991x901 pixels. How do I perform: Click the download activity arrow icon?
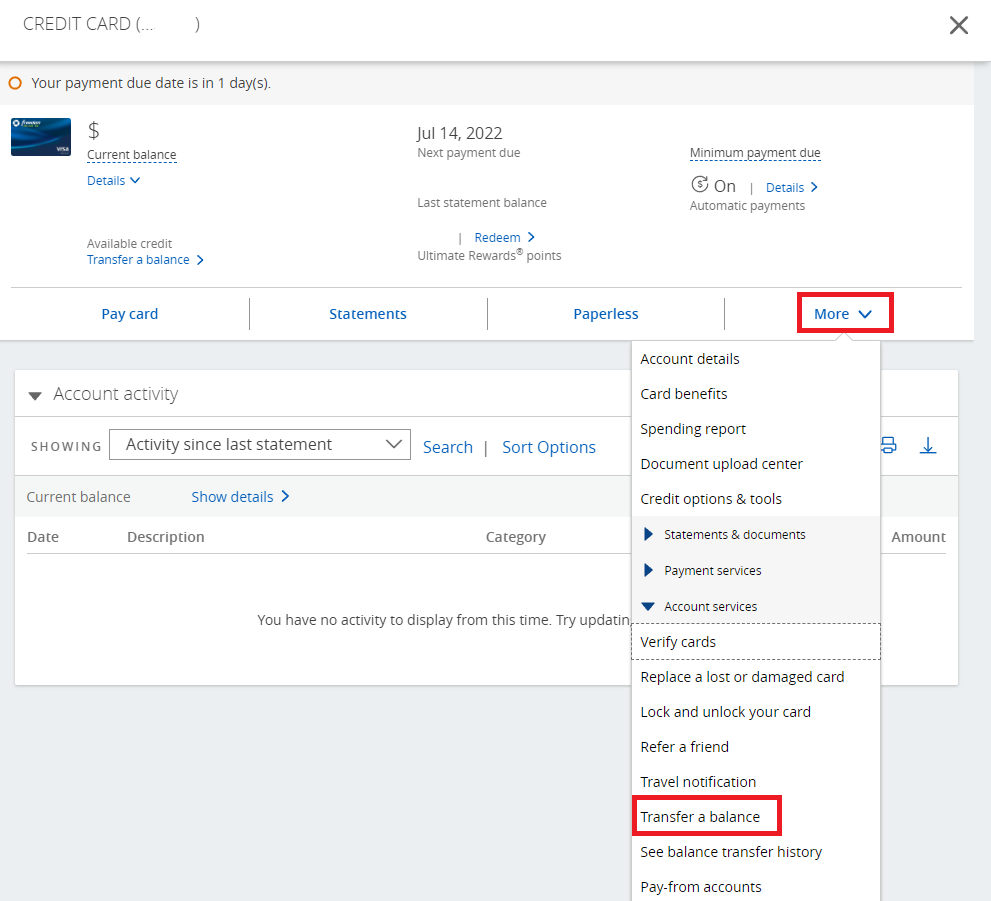coord(927,445)
